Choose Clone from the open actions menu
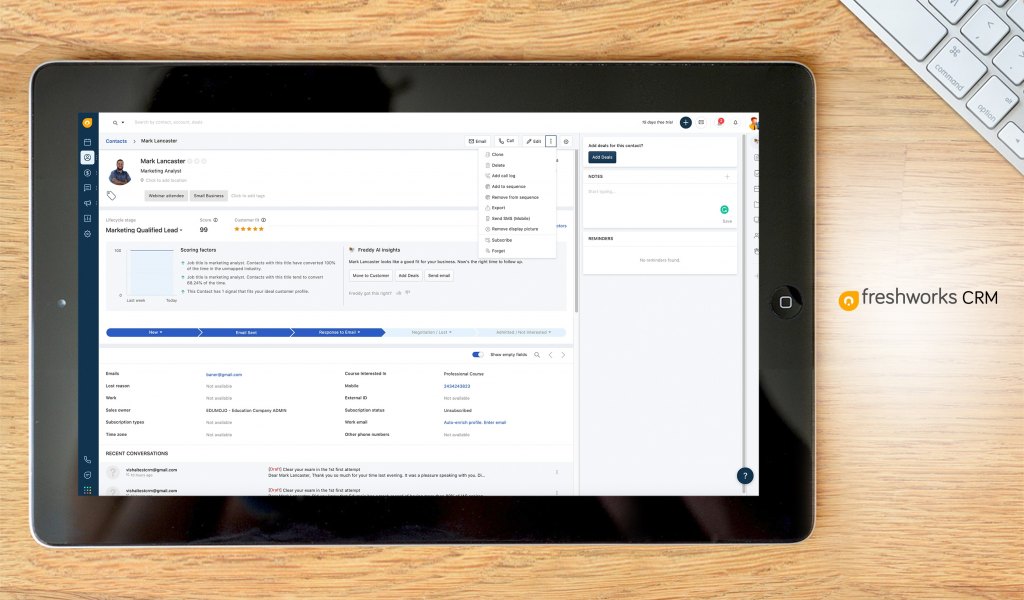 [x=498, y=155]
